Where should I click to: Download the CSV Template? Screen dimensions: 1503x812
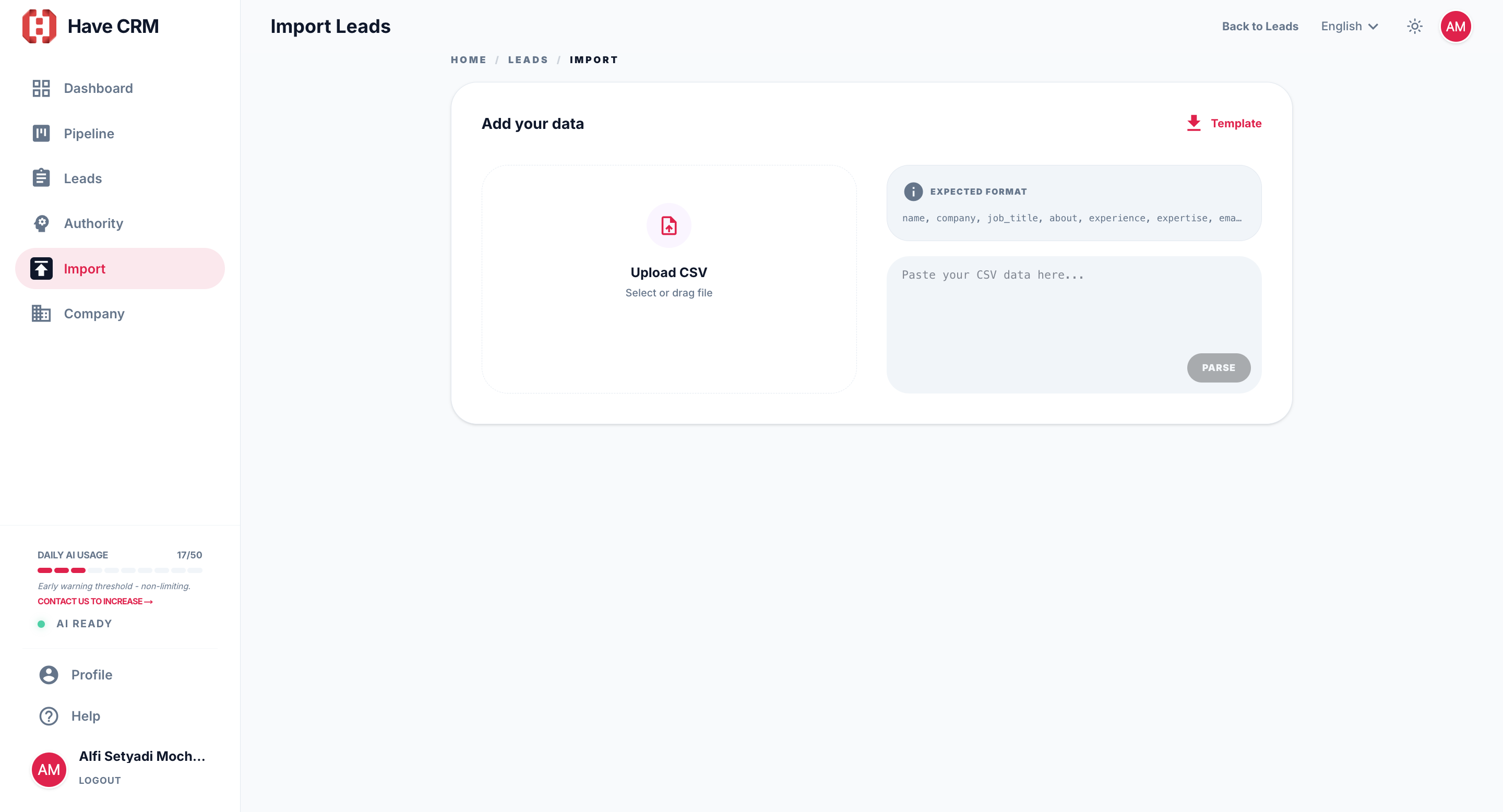pyautogui.click(x=1223, y=123)
